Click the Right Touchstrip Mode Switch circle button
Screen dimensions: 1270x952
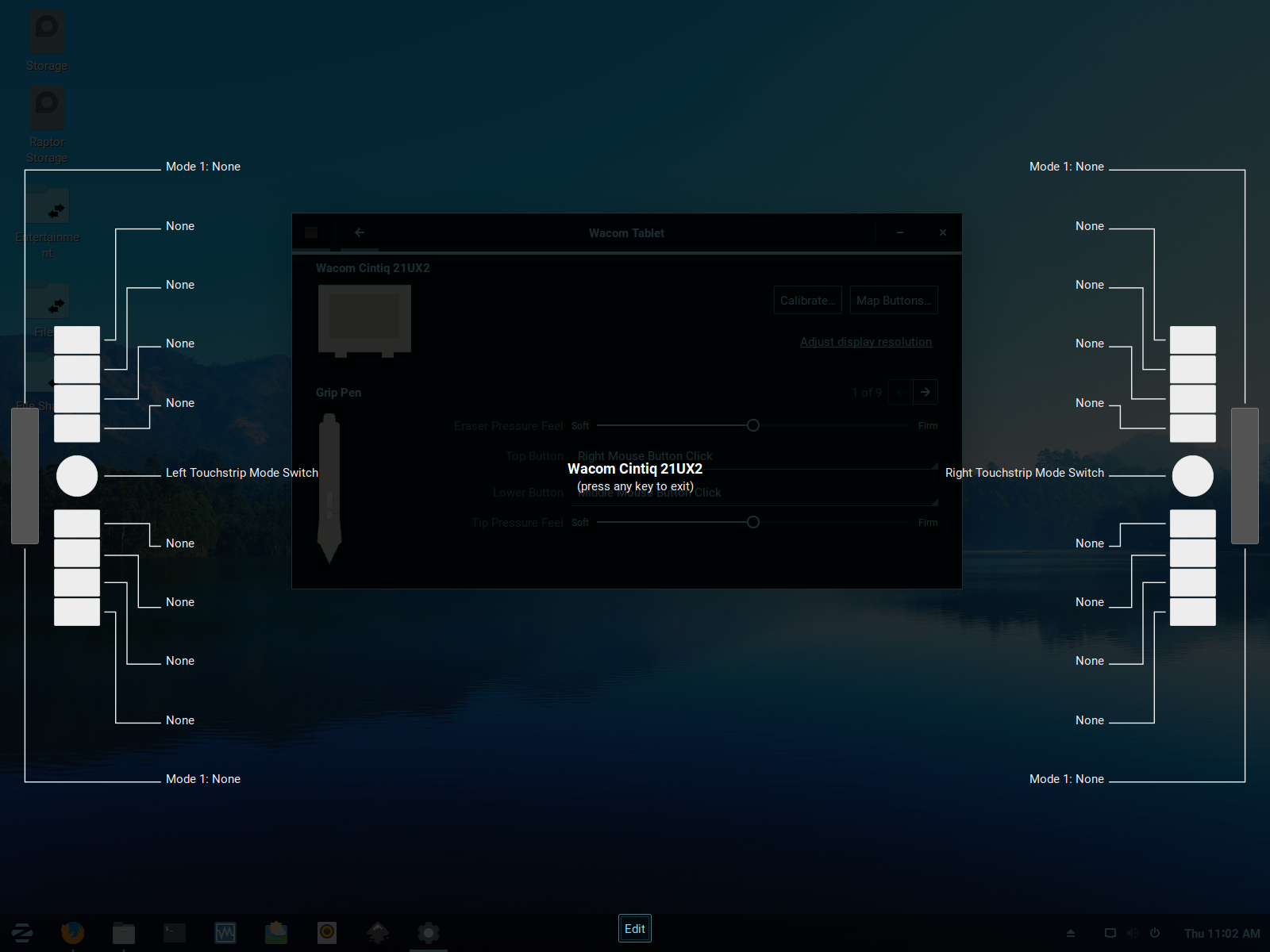click(1193, 476)
